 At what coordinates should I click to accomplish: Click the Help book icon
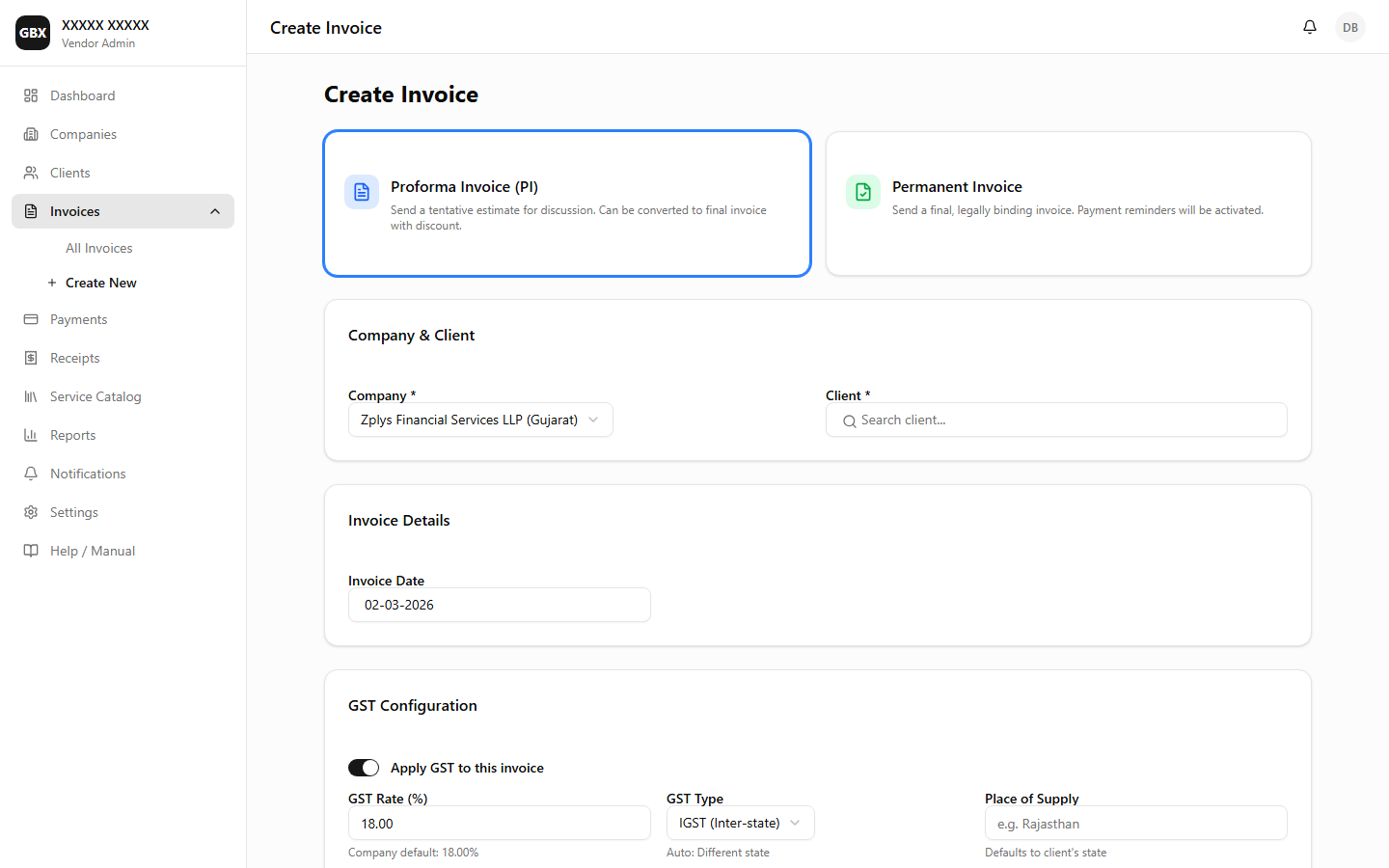point(31,551)
